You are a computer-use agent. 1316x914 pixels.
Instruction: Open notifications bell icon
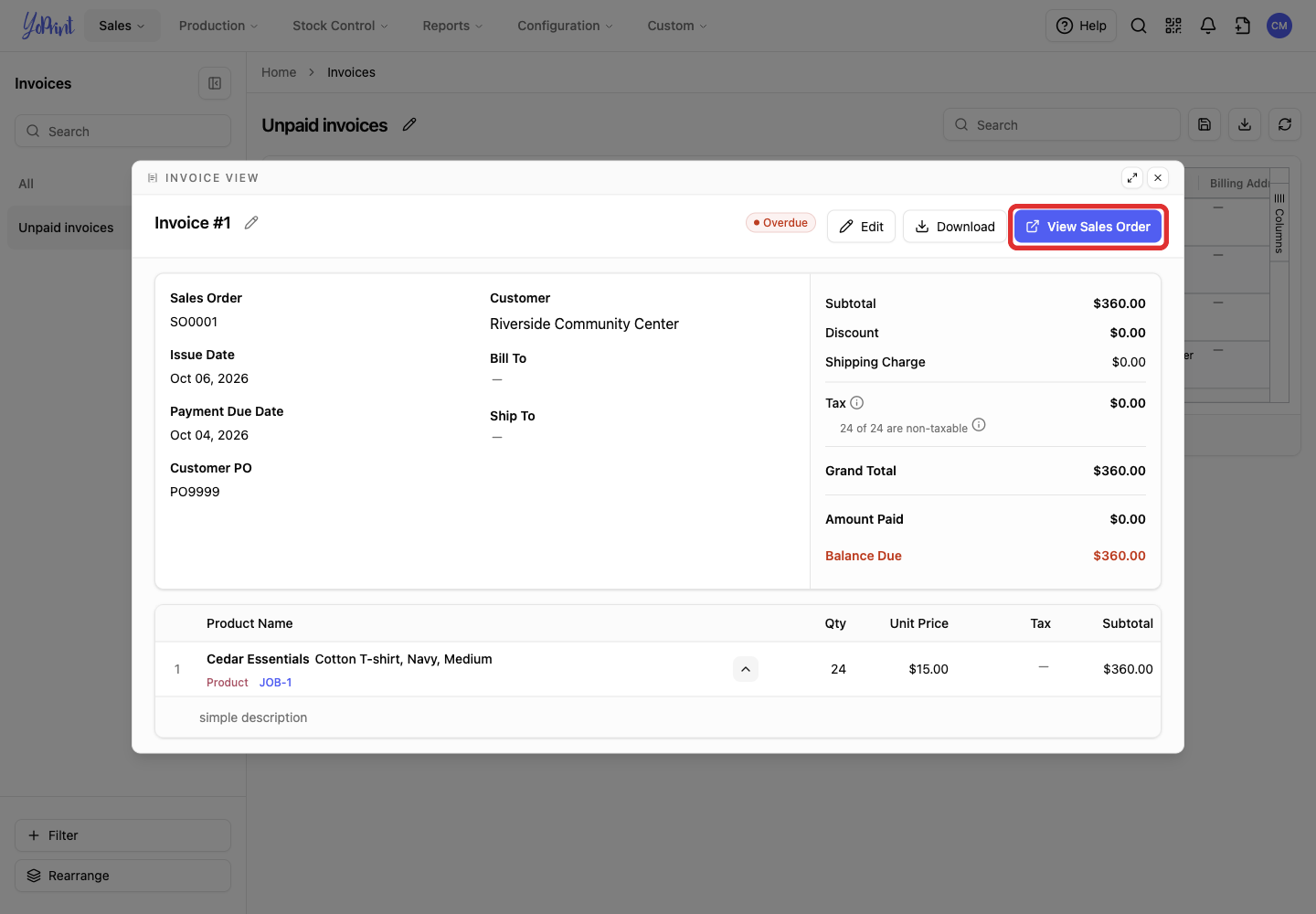[x=1208, y=26]
